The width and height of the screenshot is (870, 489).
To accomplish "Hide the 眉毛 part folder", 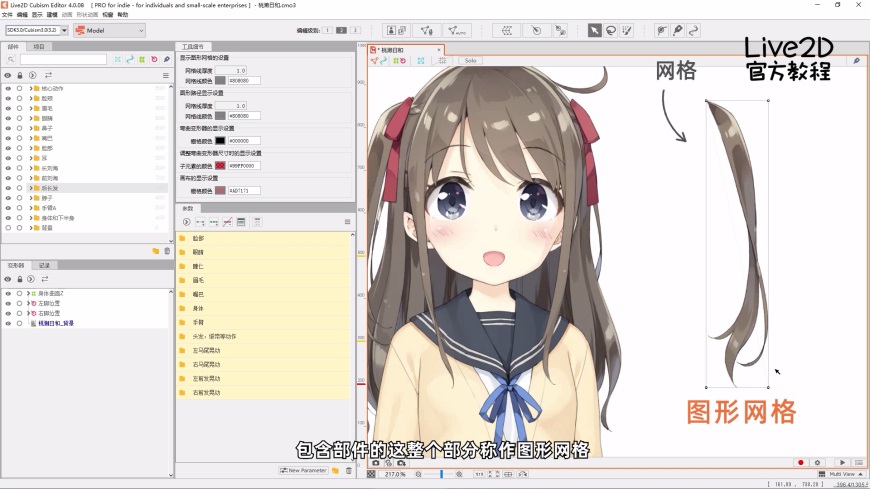I will pos(8,108).
